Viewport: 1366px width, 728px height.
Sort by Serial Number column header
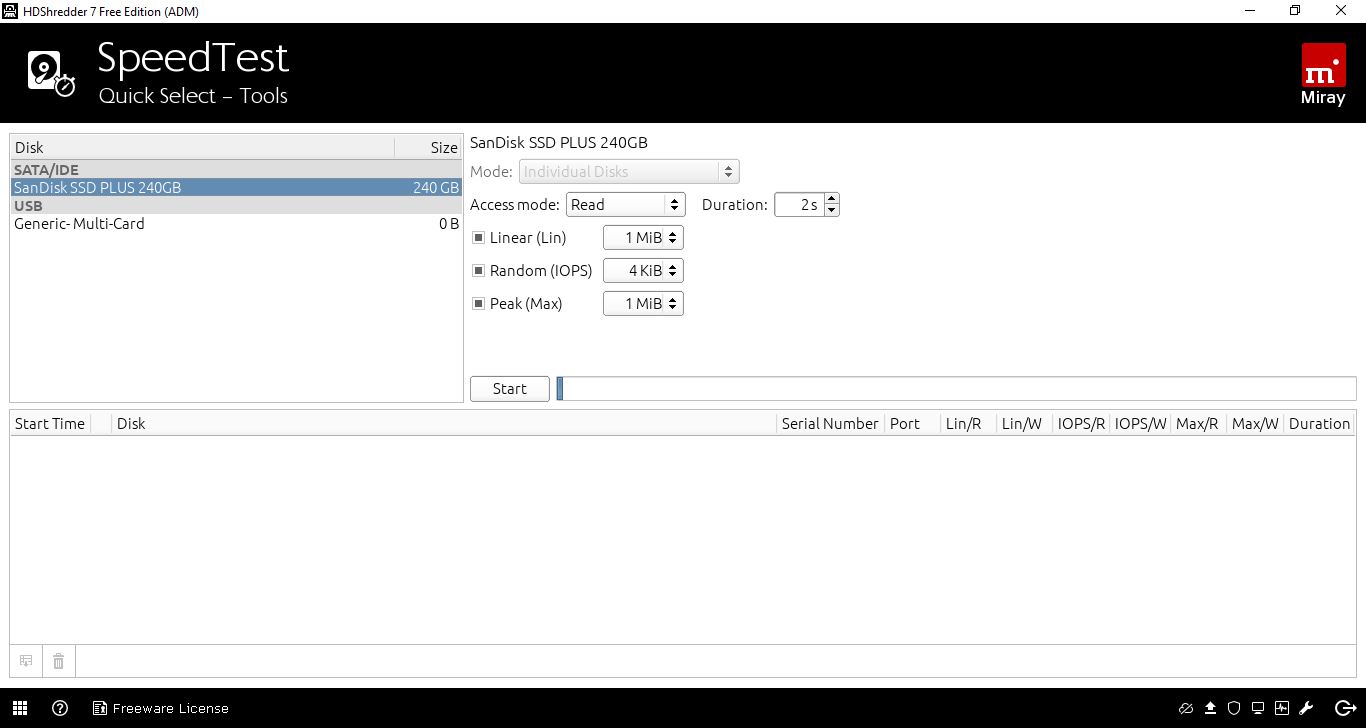click(x=830, y=423)
